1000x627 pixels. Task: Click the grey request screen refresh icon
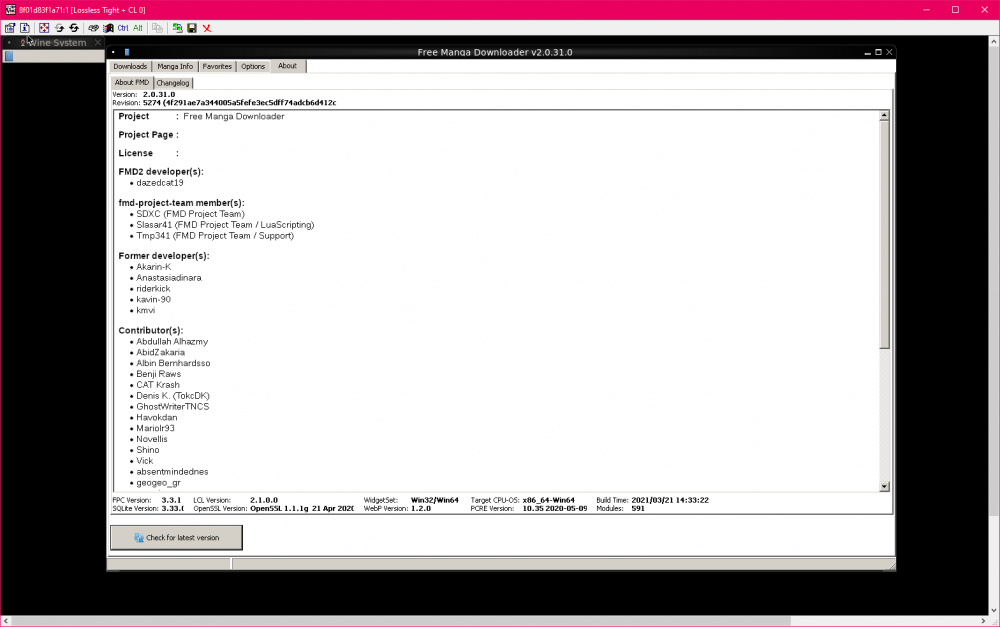click(59, 28)
